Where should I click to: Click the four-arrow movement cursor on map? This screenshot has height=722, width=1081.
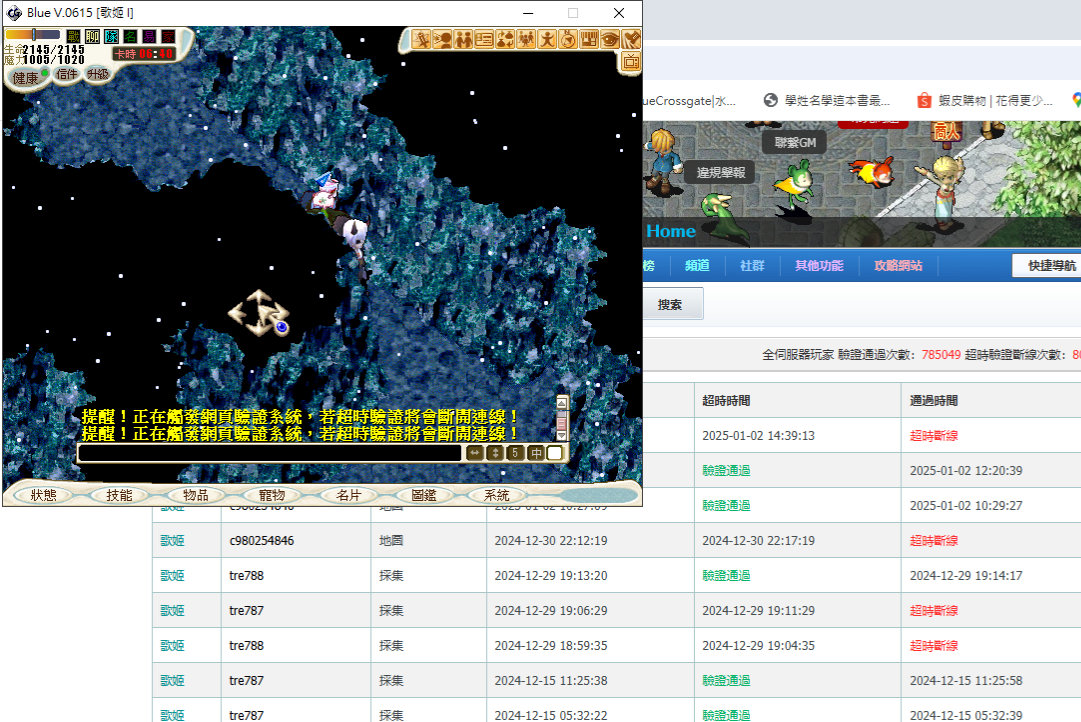pos(259,314)
